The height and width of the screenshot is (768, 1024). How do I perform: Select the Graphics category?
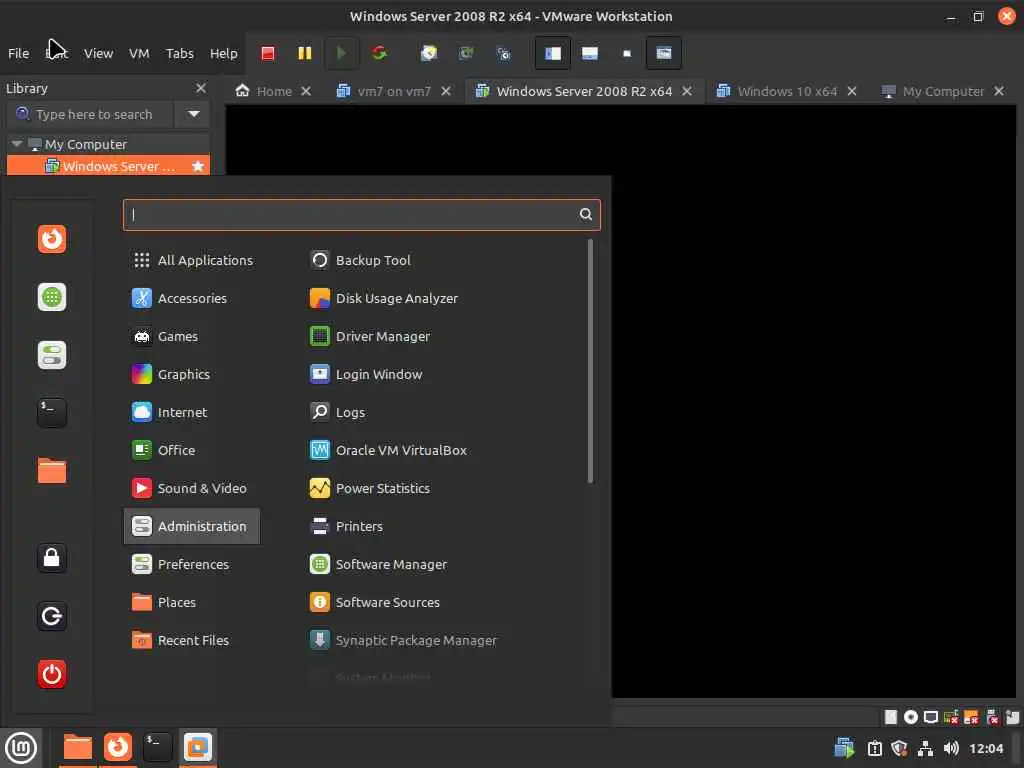tap(192, 374)
